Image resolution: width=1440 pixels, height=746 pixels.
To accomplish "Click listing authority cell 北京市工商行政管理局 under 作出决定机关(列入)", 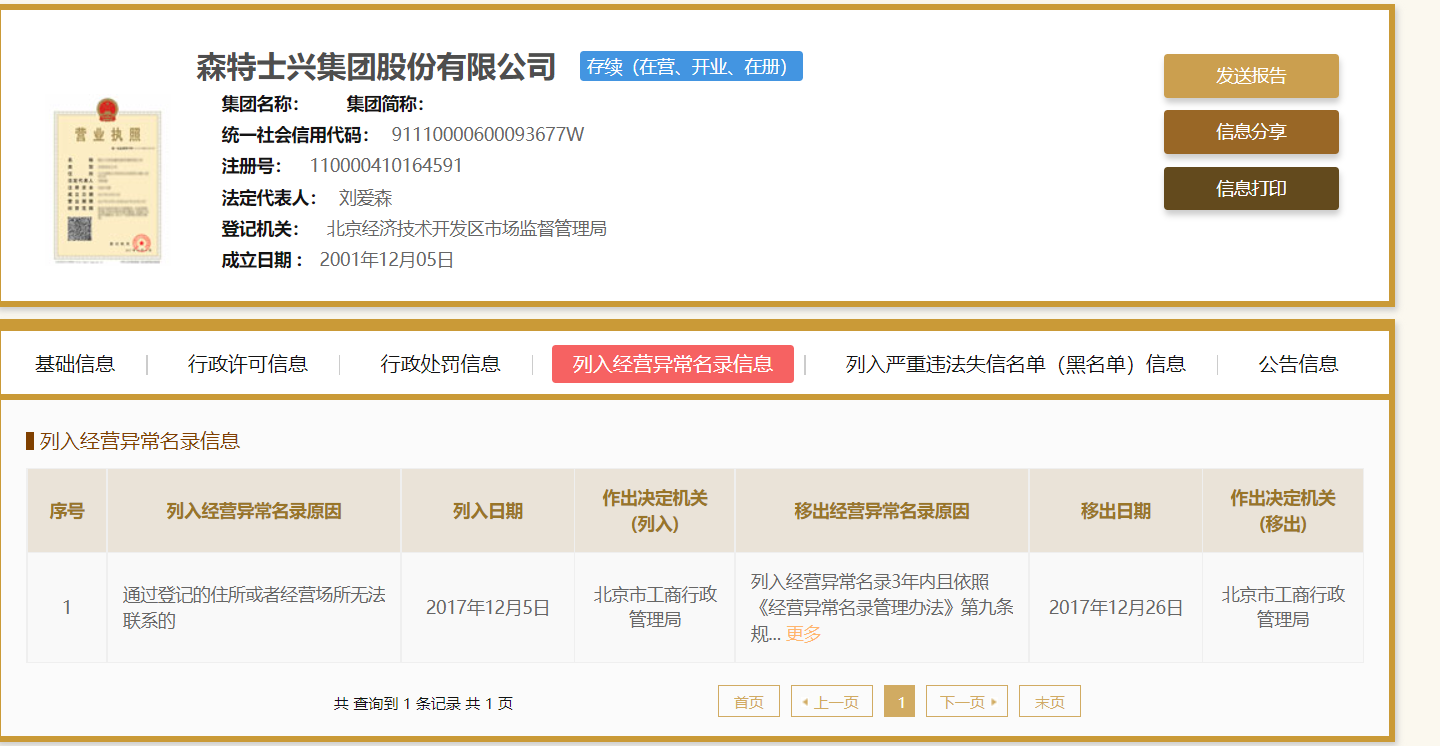I will pos(655,607).
